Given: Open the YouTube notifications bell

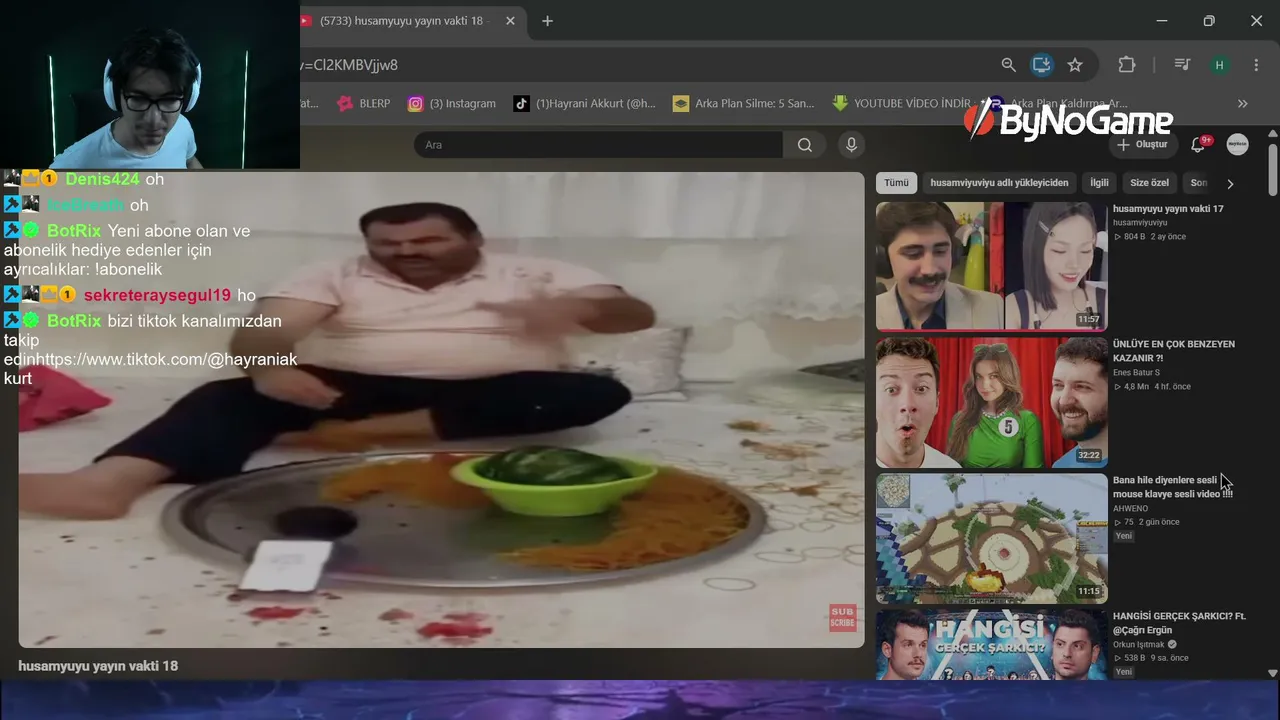Looking at the screenshot, I should pos(1198,145).
